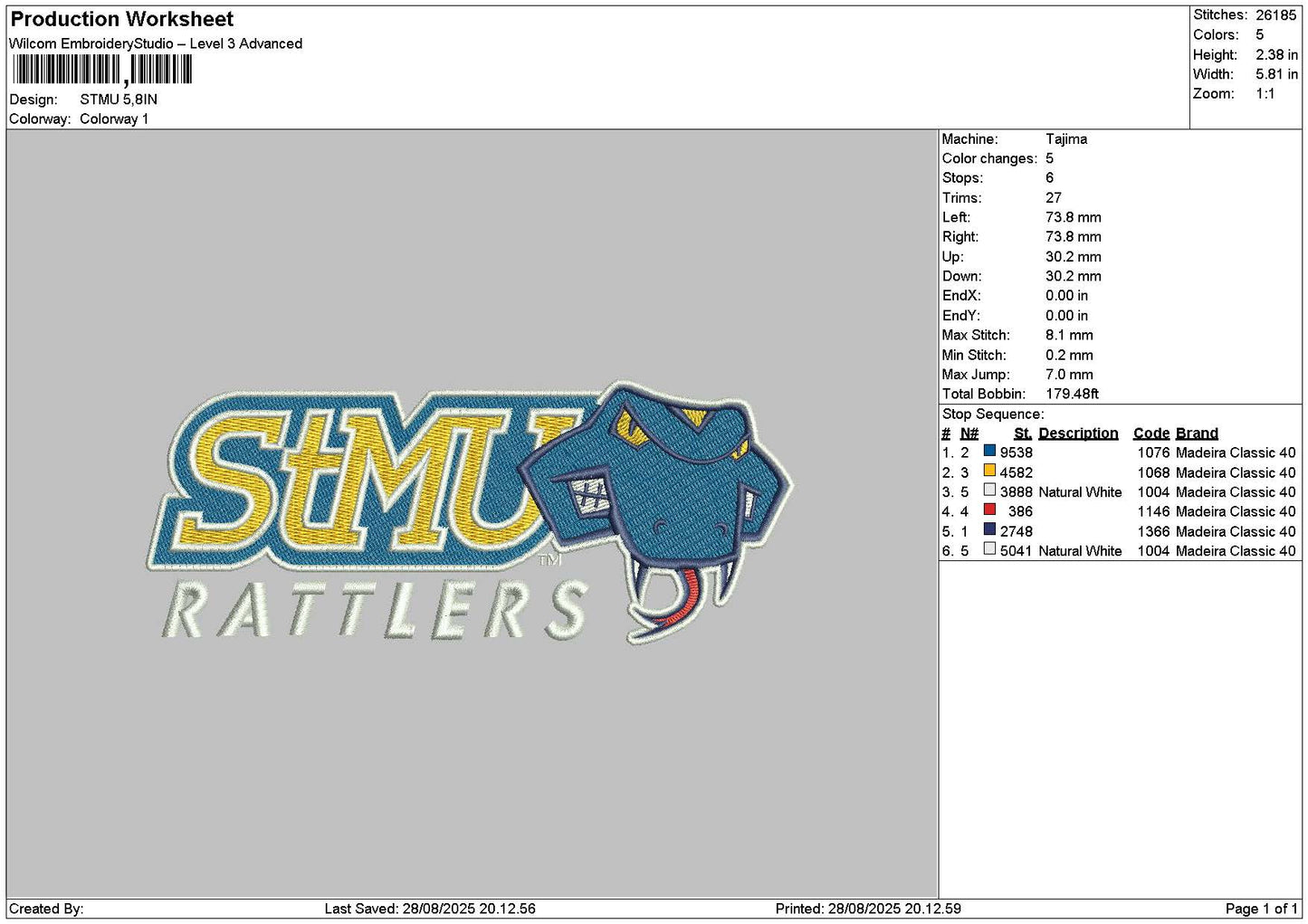
Task: Click the max jump value '7.0 mm'
Action: point(1069,375)
